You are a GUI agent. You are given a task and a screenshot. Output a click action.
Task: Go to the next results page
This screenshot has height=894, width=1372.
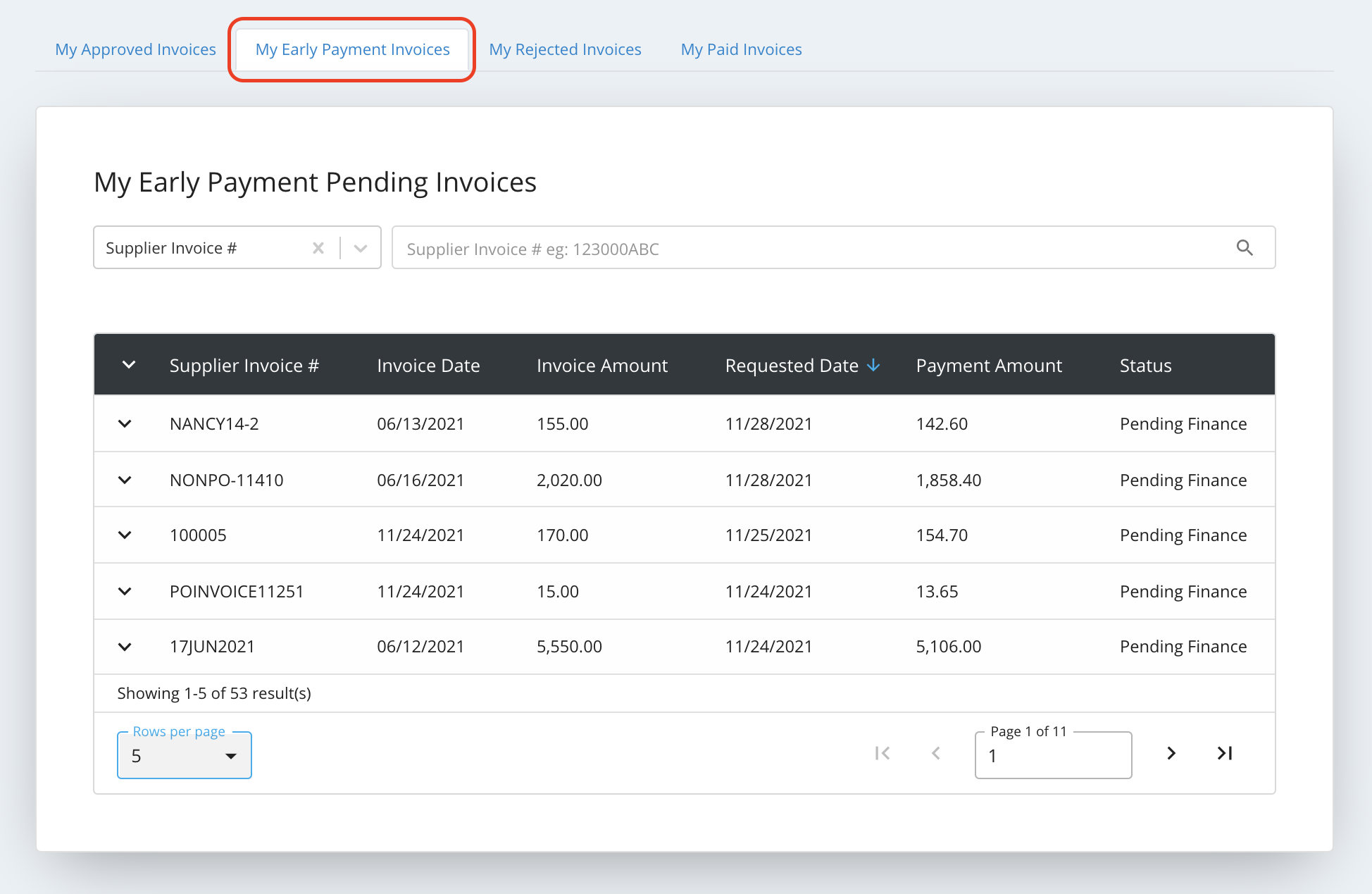pyautogui.click(x=1171, y=753)
